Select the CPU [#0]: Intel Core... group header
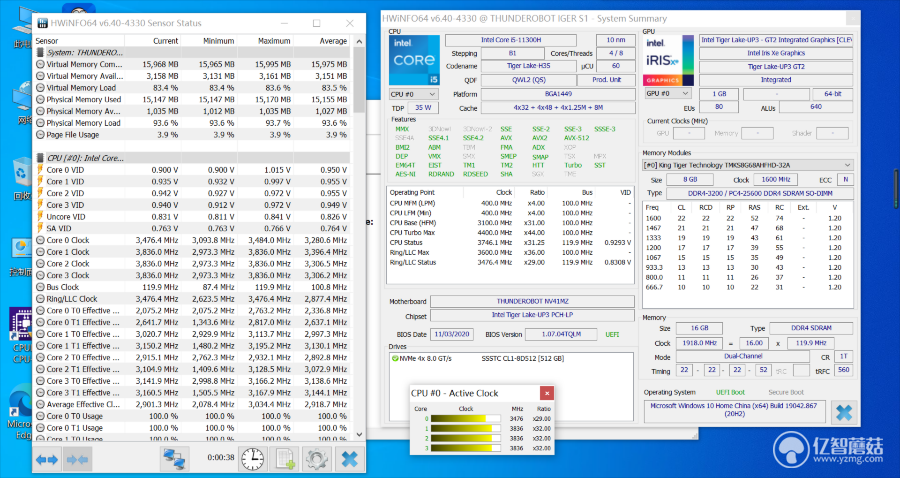900x478 pixels. [193, 158]
